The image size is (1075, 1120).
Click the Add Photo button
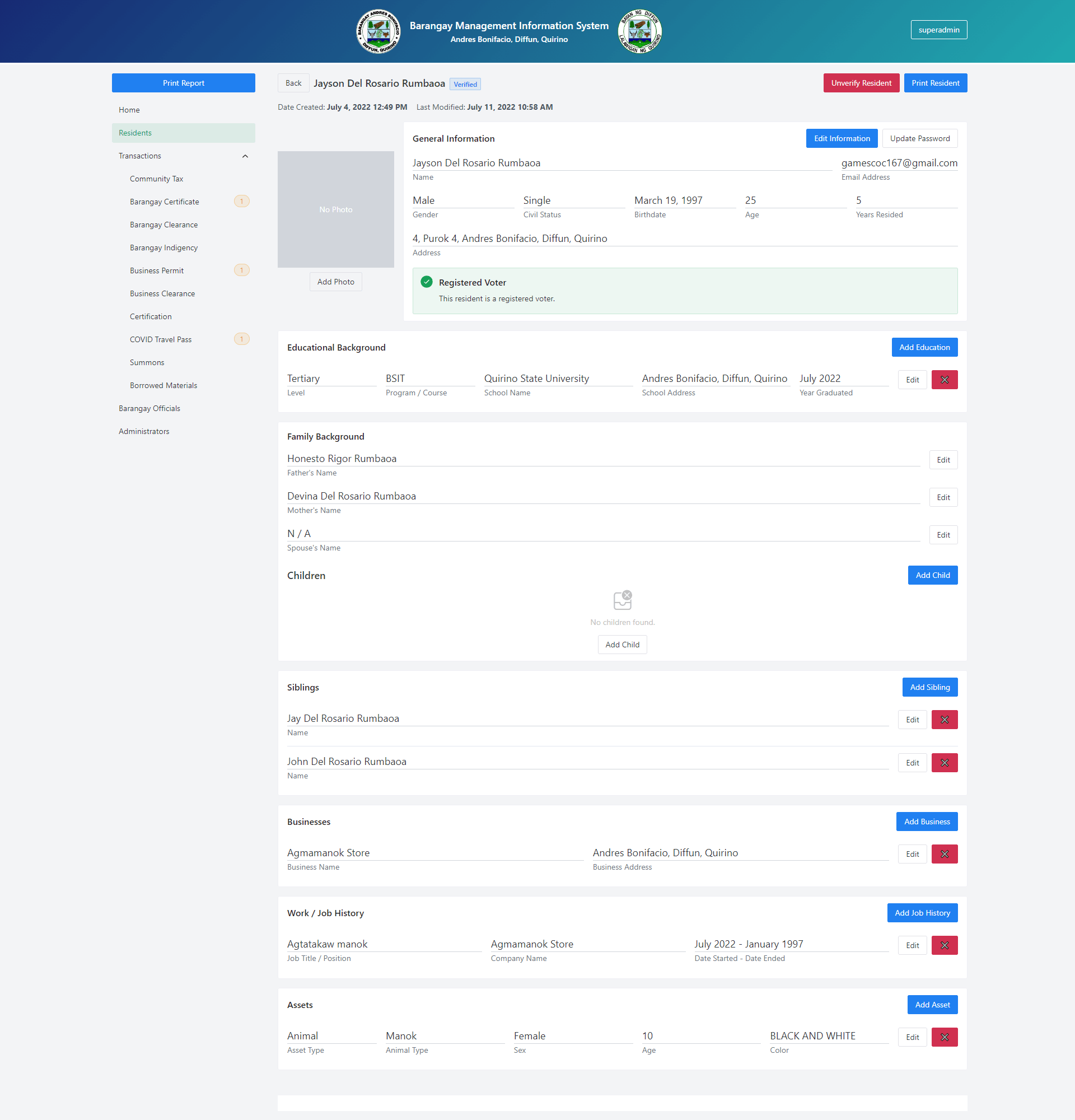pos(335,282)
